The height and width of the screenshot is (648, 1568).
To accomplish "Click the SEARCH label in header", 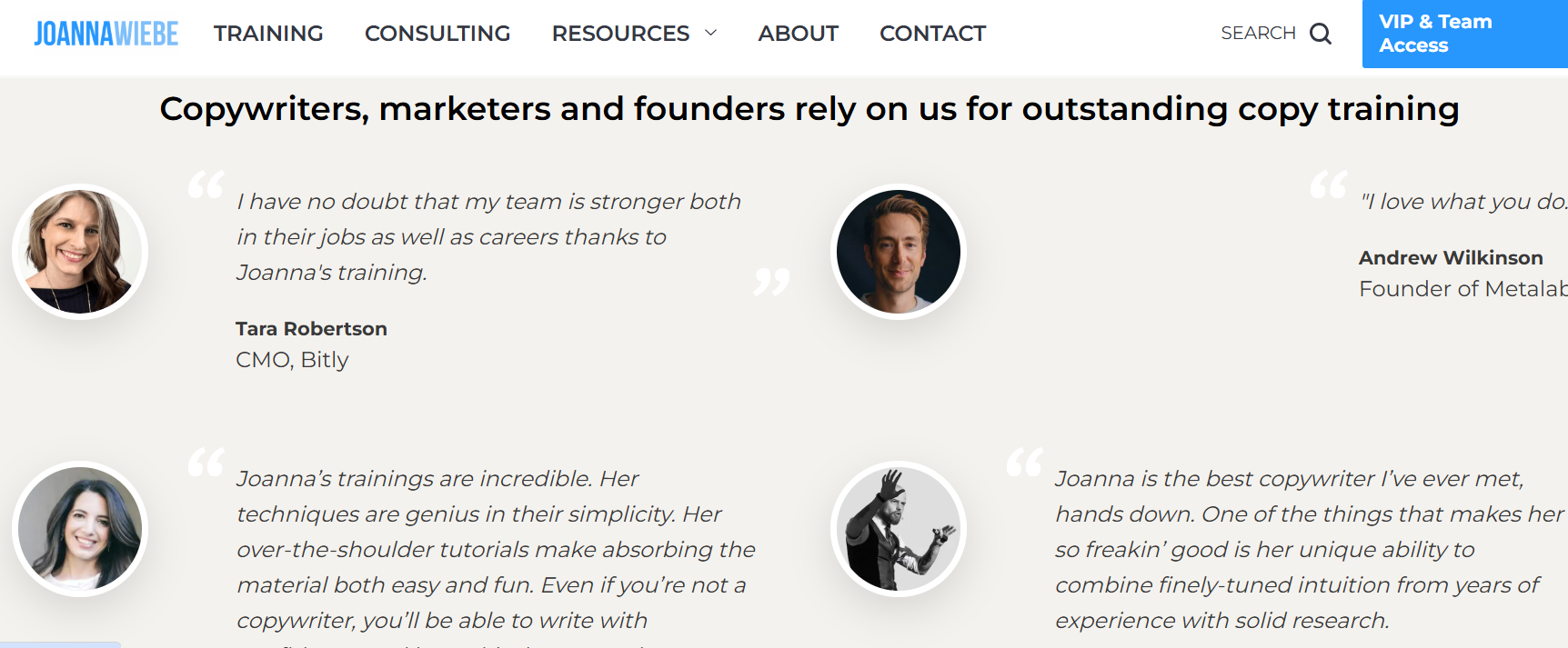I will pos(1258,34).
